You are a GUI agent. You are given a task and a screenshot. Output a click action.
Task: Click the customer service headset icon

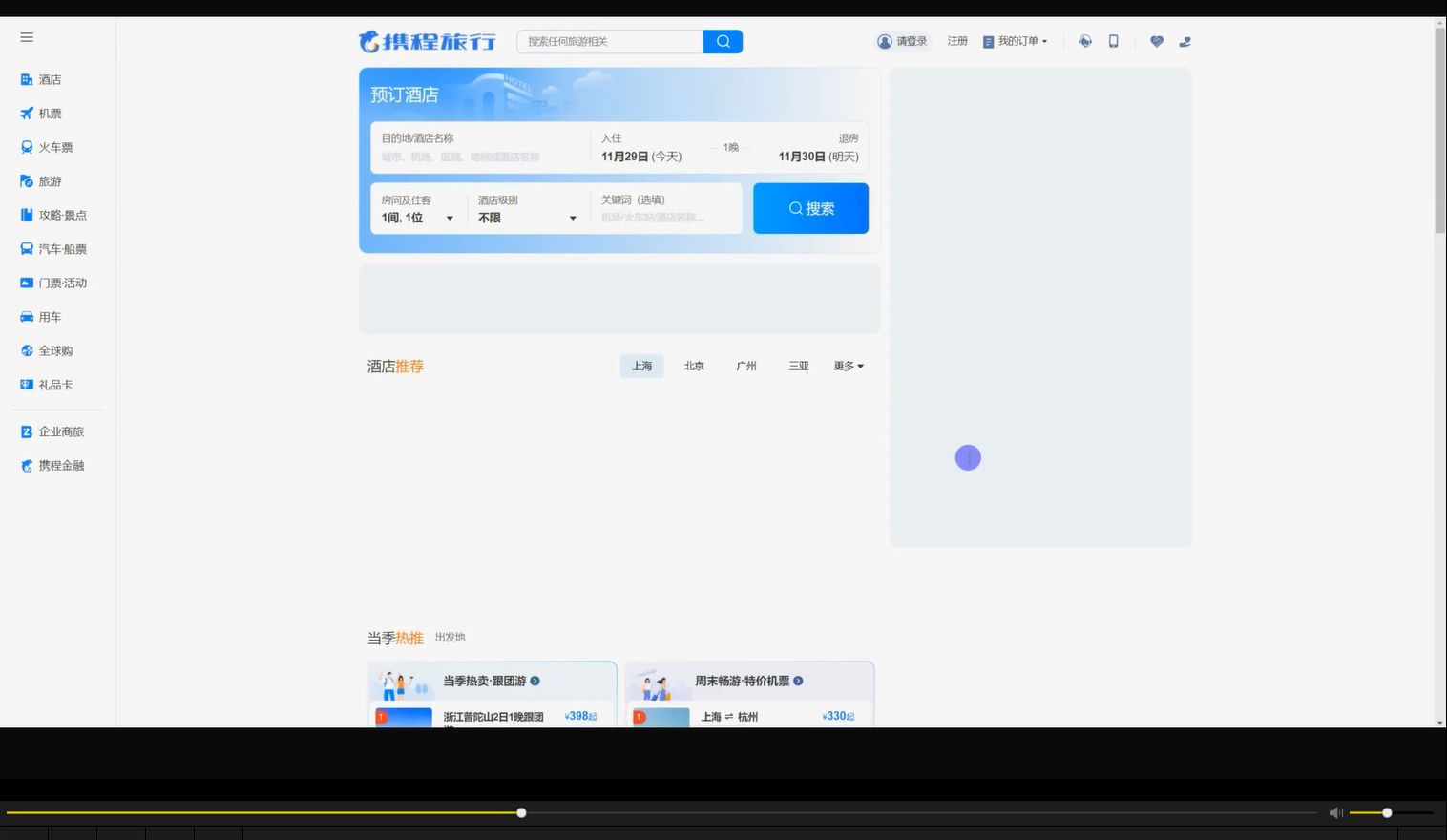[1084, 41]
